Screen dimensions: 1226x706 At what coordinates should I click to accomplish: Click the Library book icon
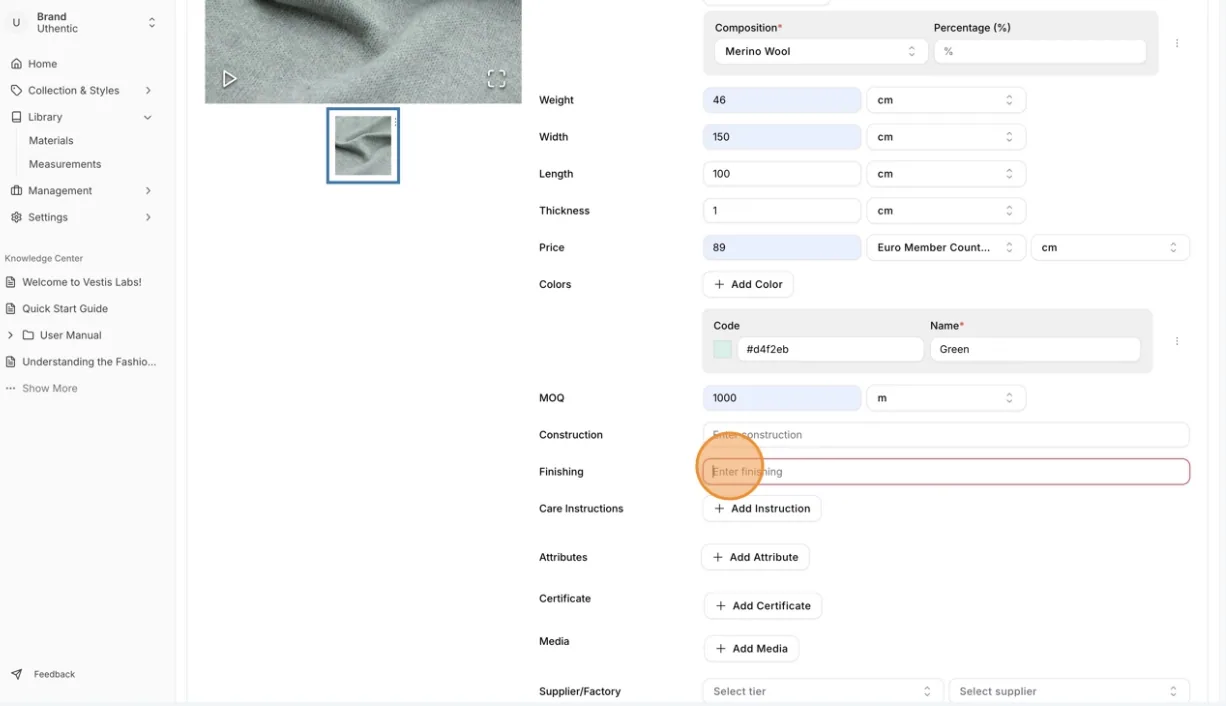16,117
